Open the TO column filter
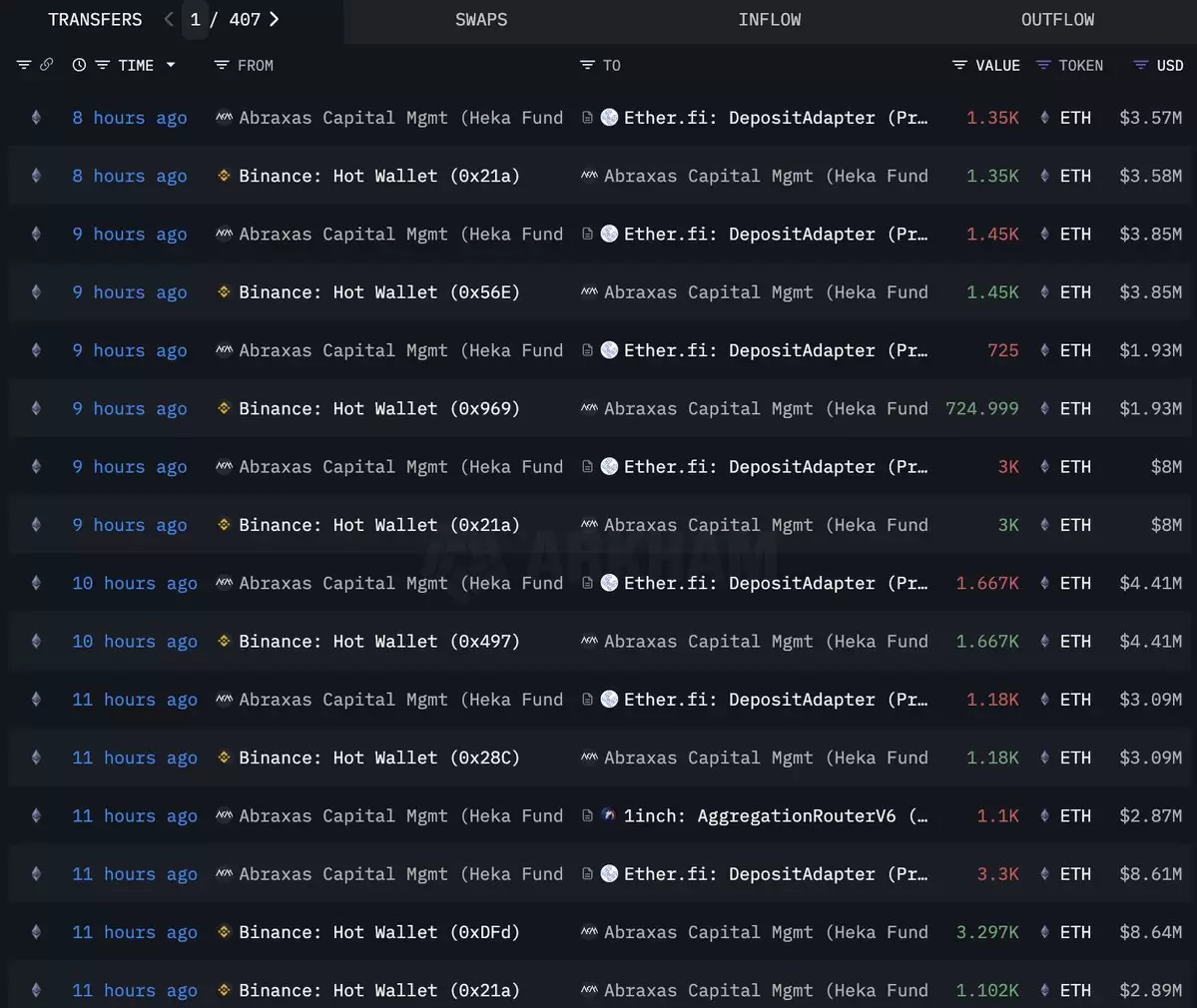 (x=587, y=65)
